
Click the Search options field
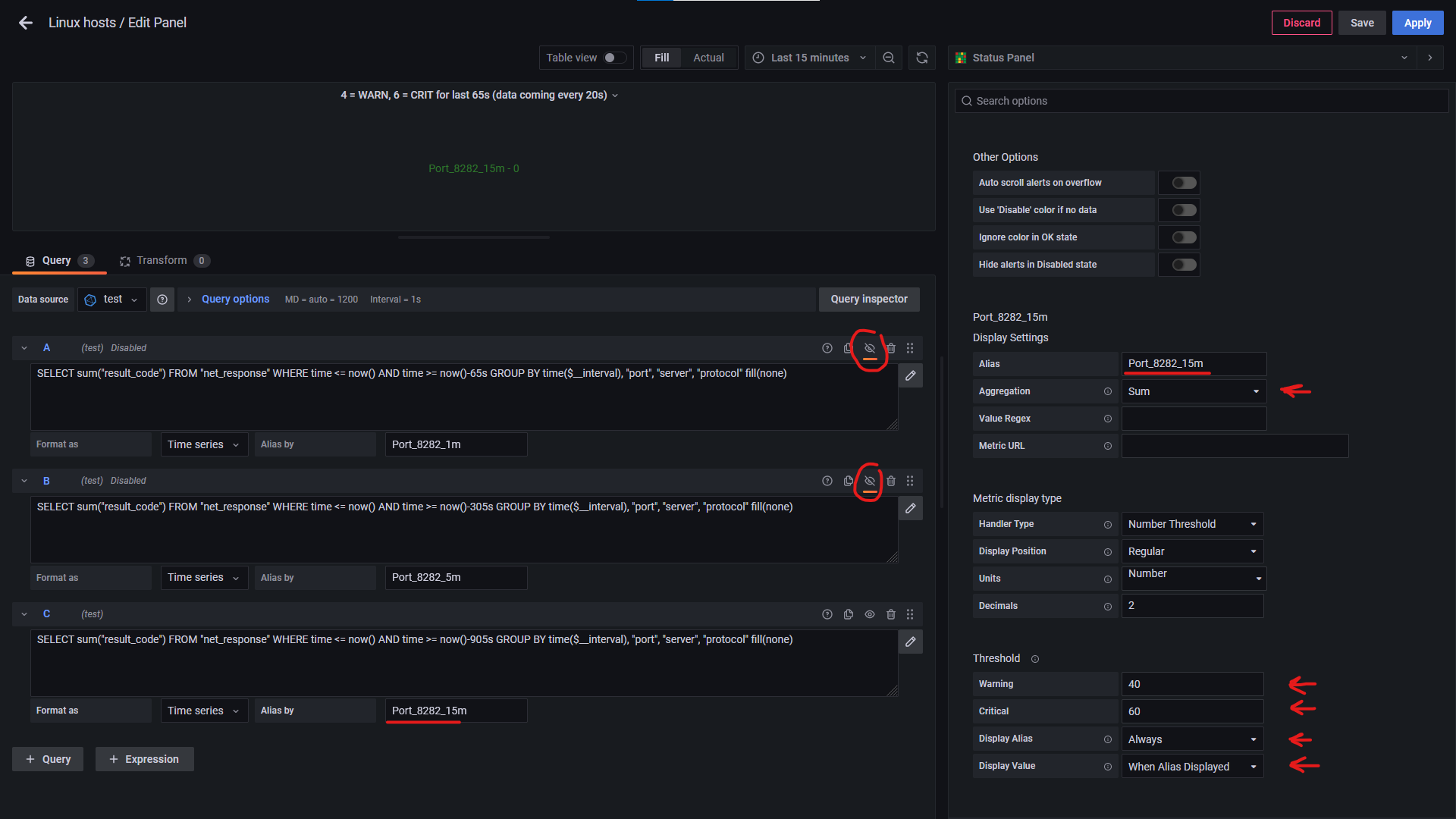point(1201,101)
